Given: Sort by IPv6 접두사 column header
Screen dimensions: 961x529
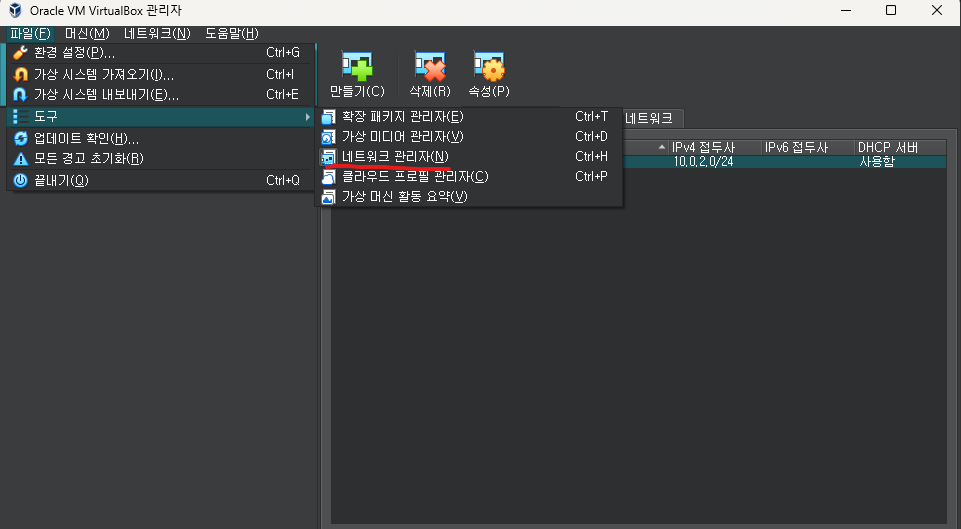Looking at the screenshot, I should pos(807,147).
